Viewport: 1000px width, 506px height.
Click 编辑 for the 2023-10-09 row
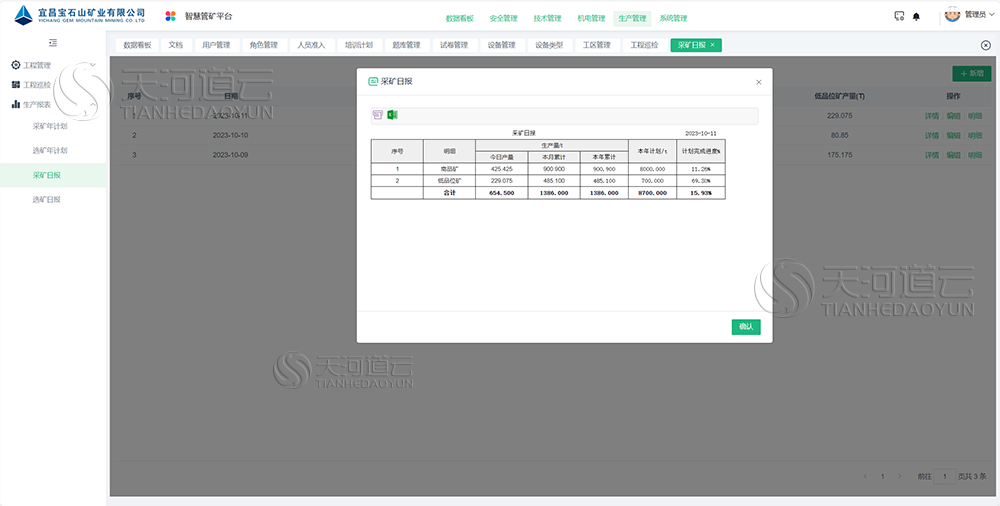(x=953, y=155)
